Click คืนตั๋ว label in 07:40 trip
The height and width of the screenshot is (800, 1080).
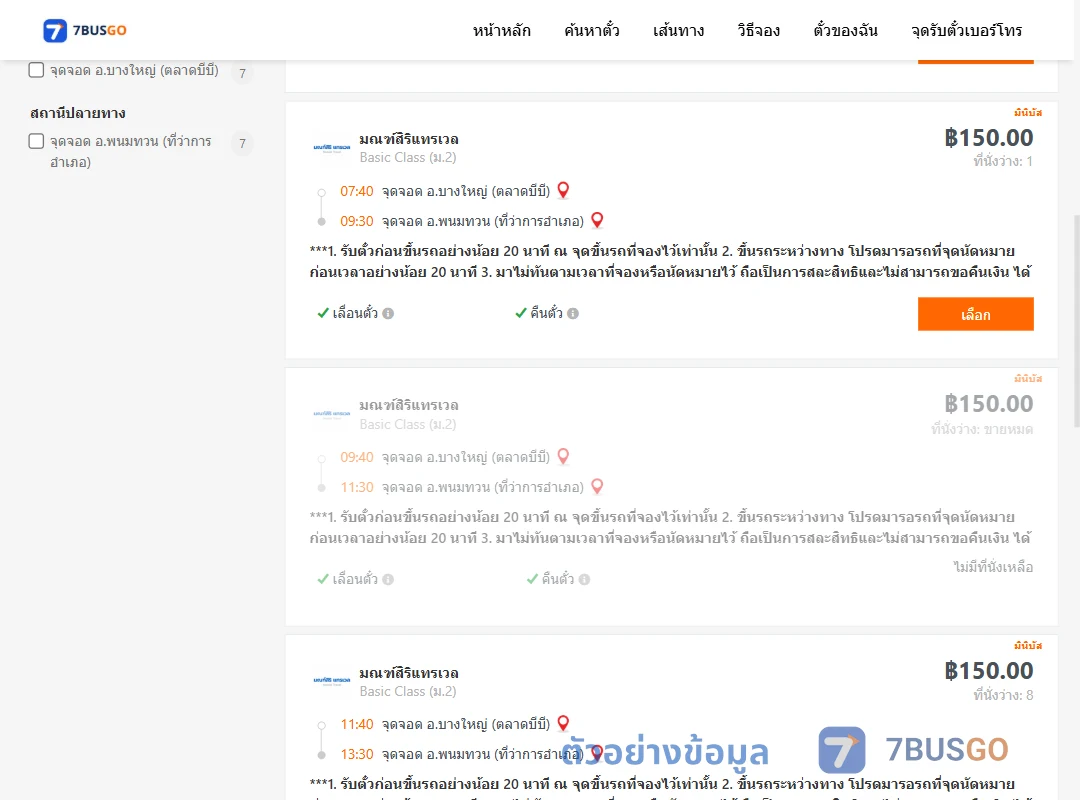546,314
